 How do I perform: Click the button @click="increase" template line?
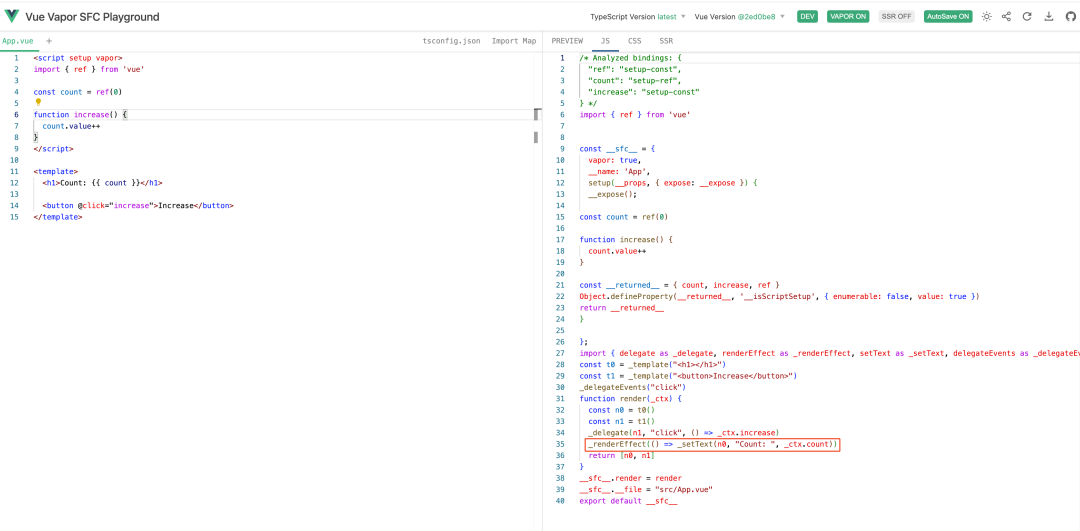coord(138,205)
